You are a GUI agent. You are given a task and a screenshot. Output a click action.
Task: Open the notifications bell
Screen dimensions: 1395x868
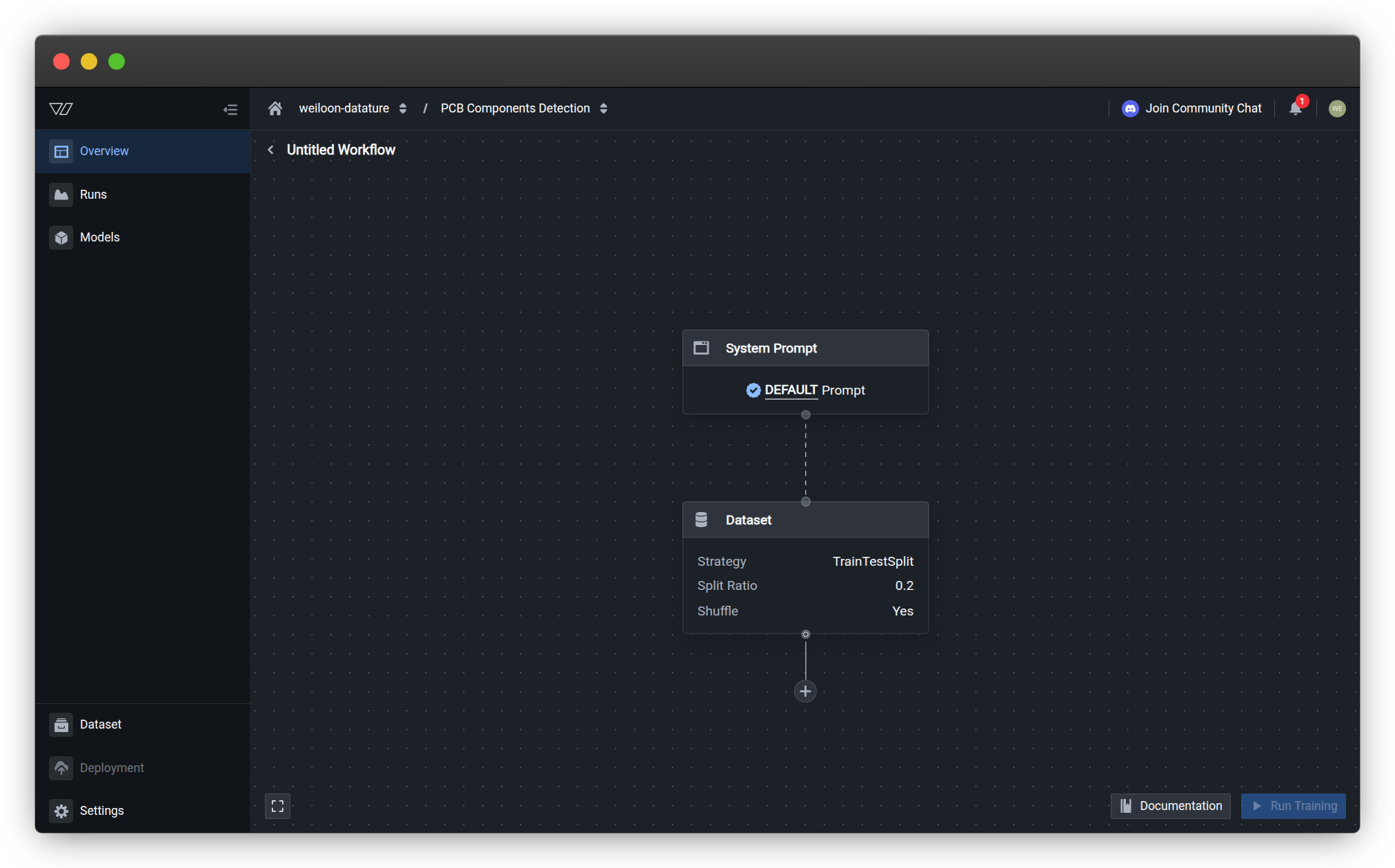[1296, 108]
